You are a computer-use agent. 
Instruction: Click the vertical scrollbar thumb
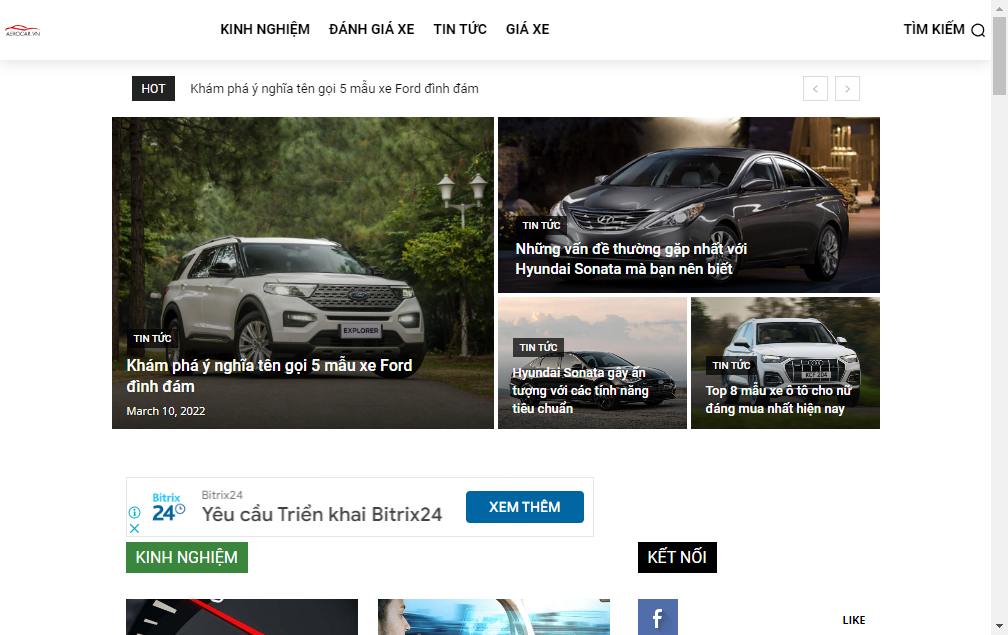click(1000, 57)
